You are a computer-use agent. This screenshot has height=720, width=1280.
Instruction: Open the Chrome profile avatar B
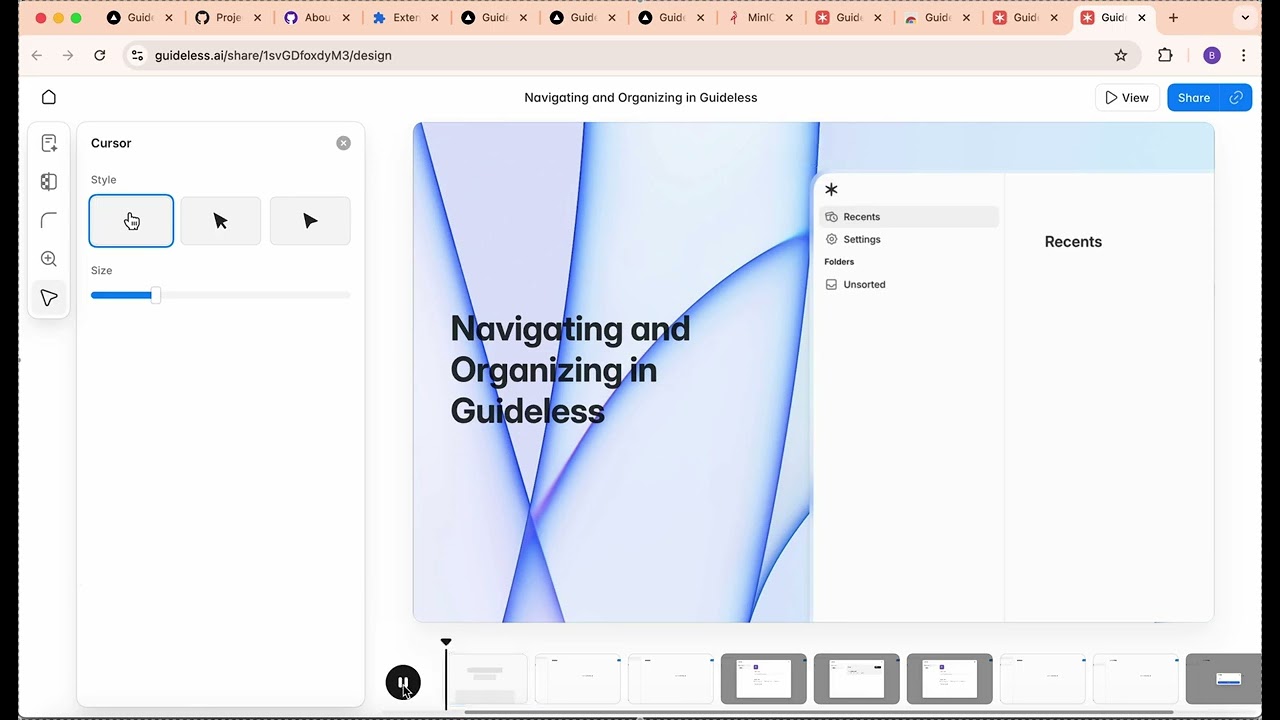[1212, 55]
